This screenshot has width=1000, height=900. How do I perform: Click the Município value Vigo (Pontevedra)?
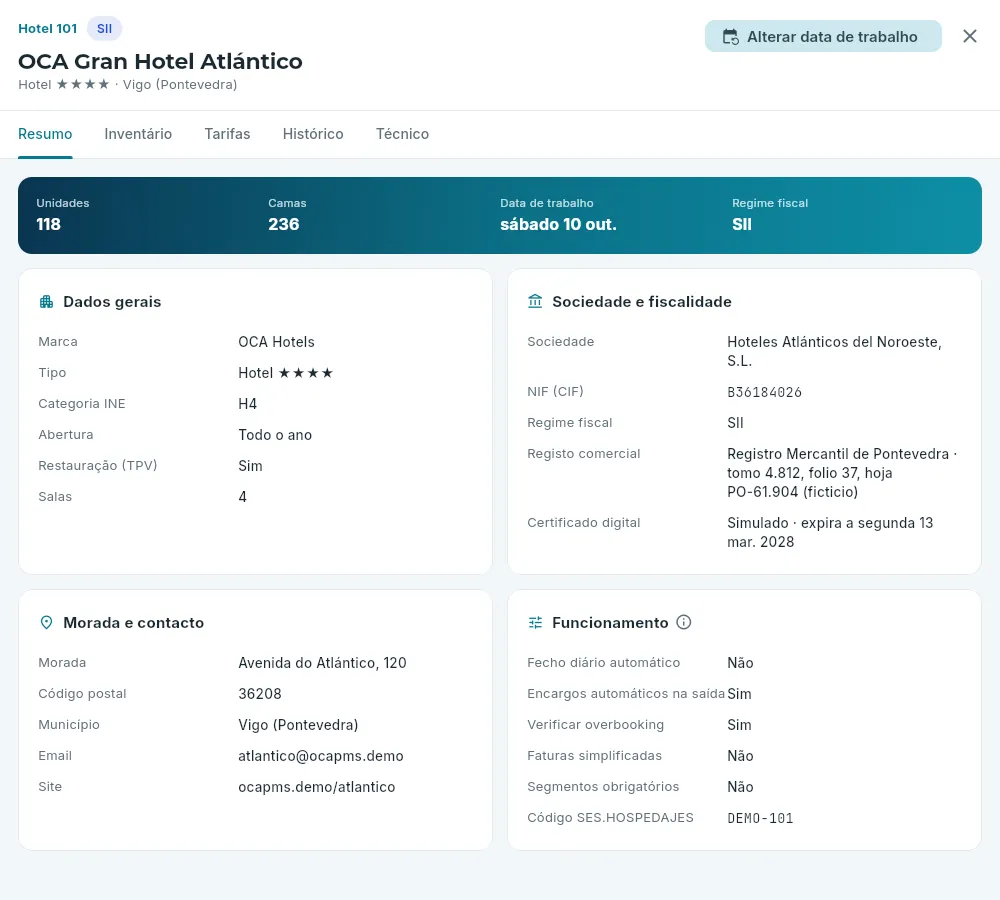[x=298, y=725]
